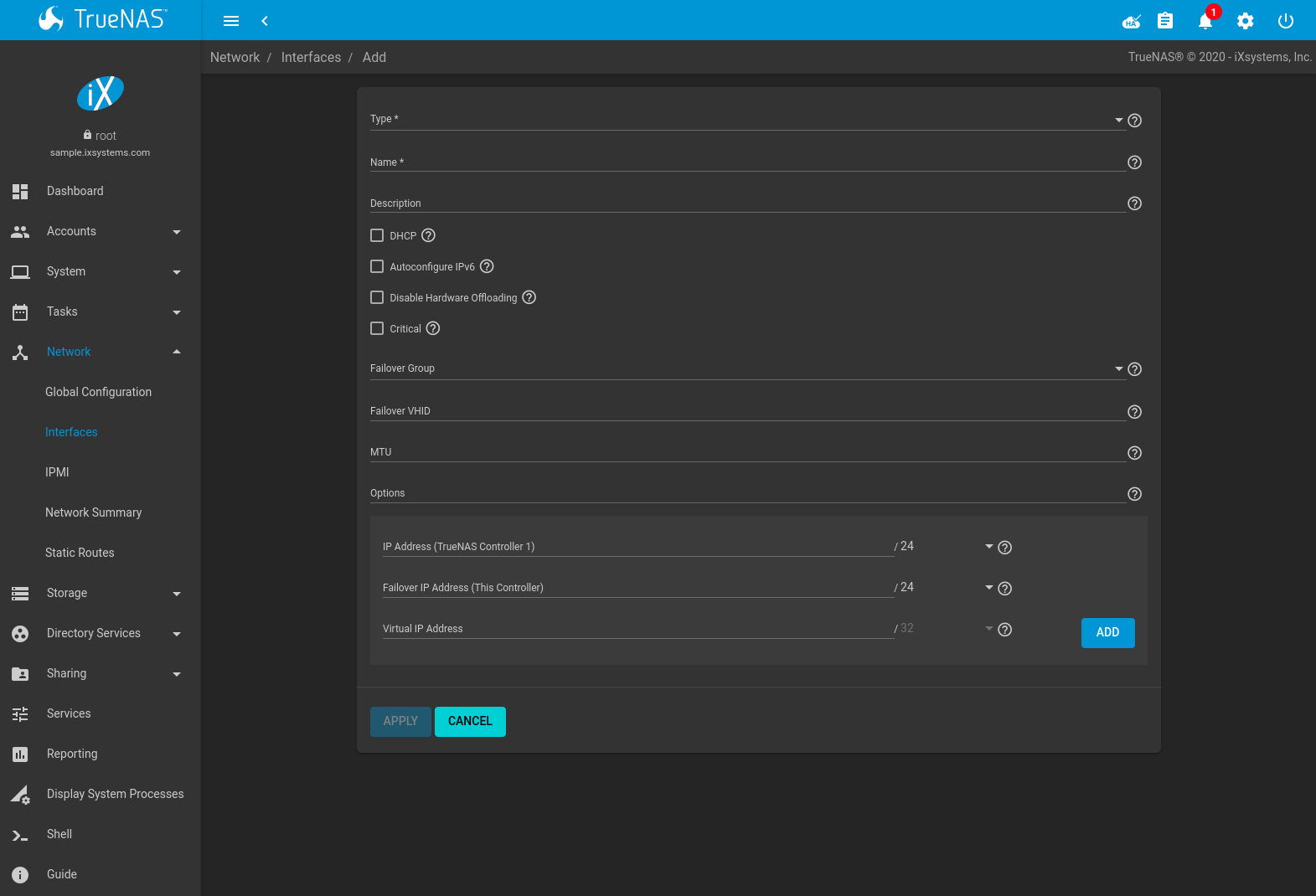The width and height of the screenshot is (1316, 896).
Task: Click the Shell terminal icon
Action: click(20, 835)
